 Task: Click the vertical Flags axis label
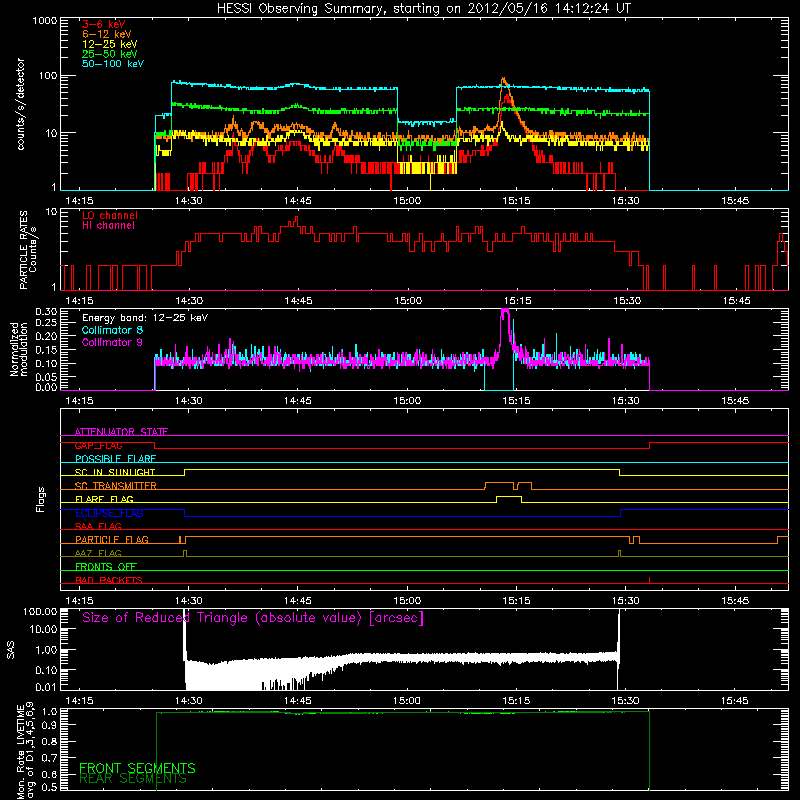point(41,499)
